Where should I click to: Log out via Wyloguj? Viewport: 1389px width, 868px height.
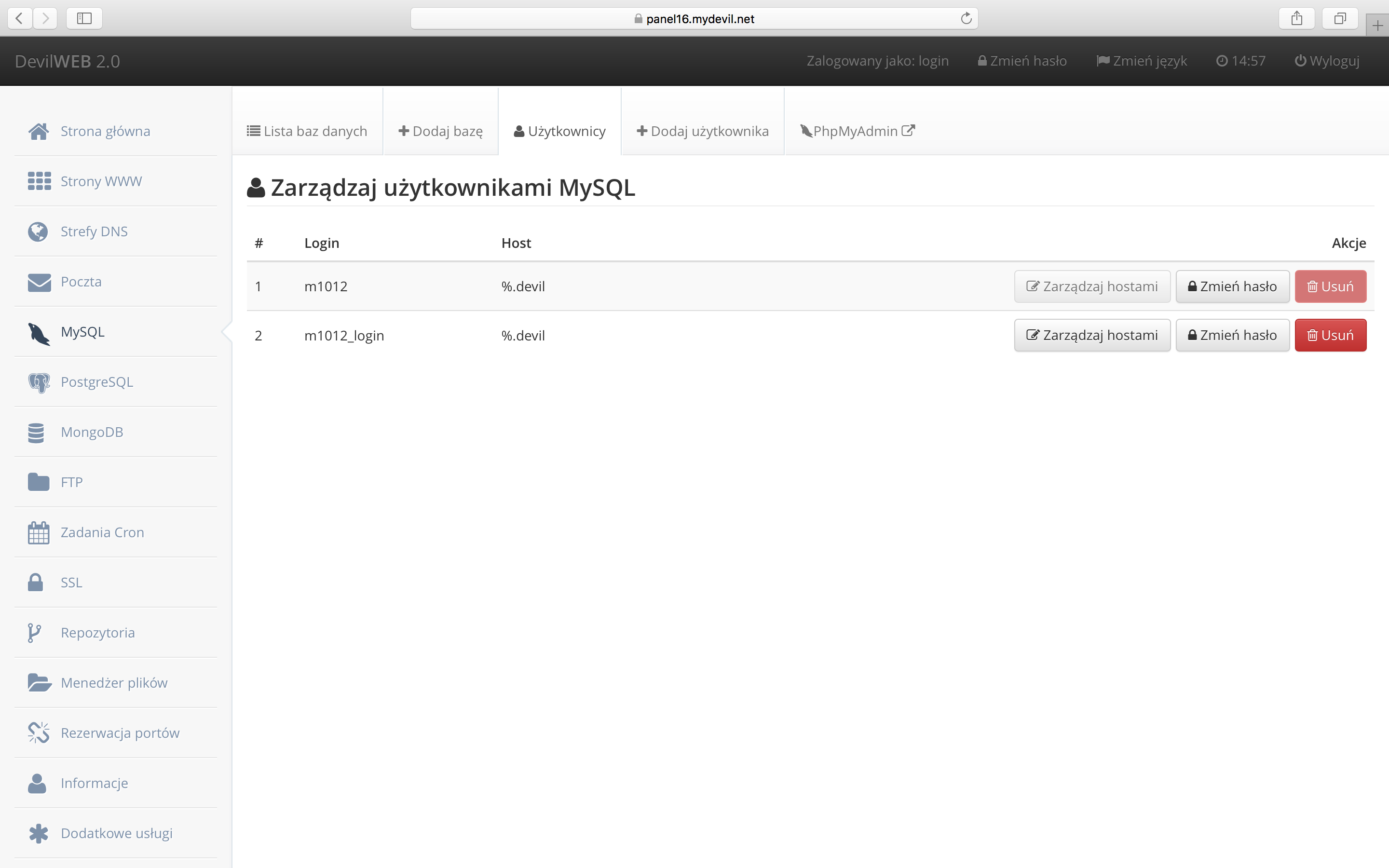tap(1326, 60)
